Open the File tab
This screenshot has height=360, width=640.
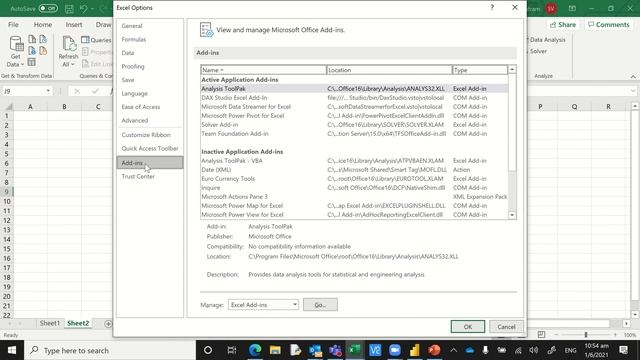tap(13, 24)
